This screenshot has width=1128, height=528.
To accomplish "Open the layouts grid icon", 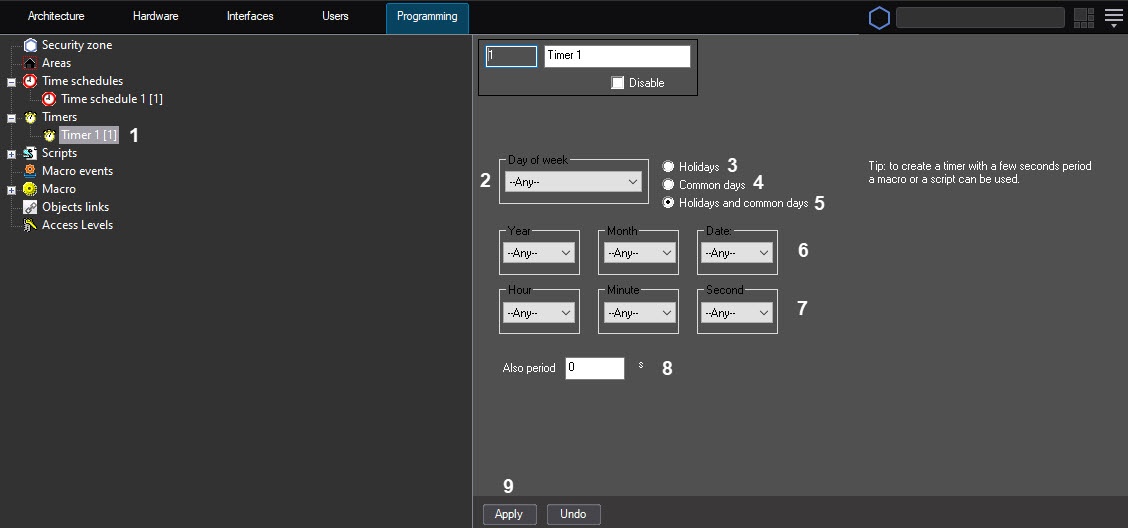I will point(1083,18).
